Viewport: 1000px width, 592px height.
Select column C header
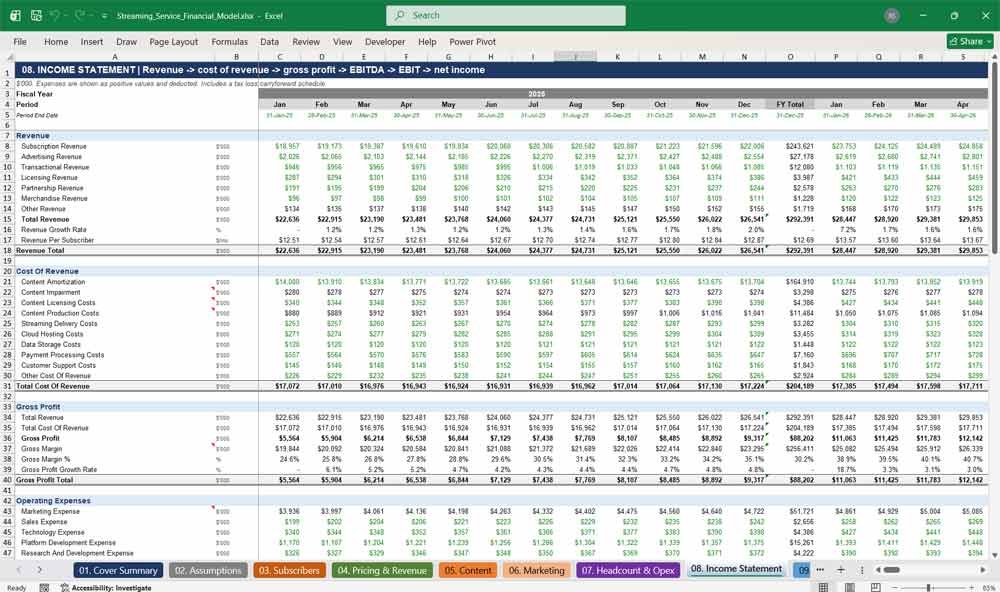(279, 57)
